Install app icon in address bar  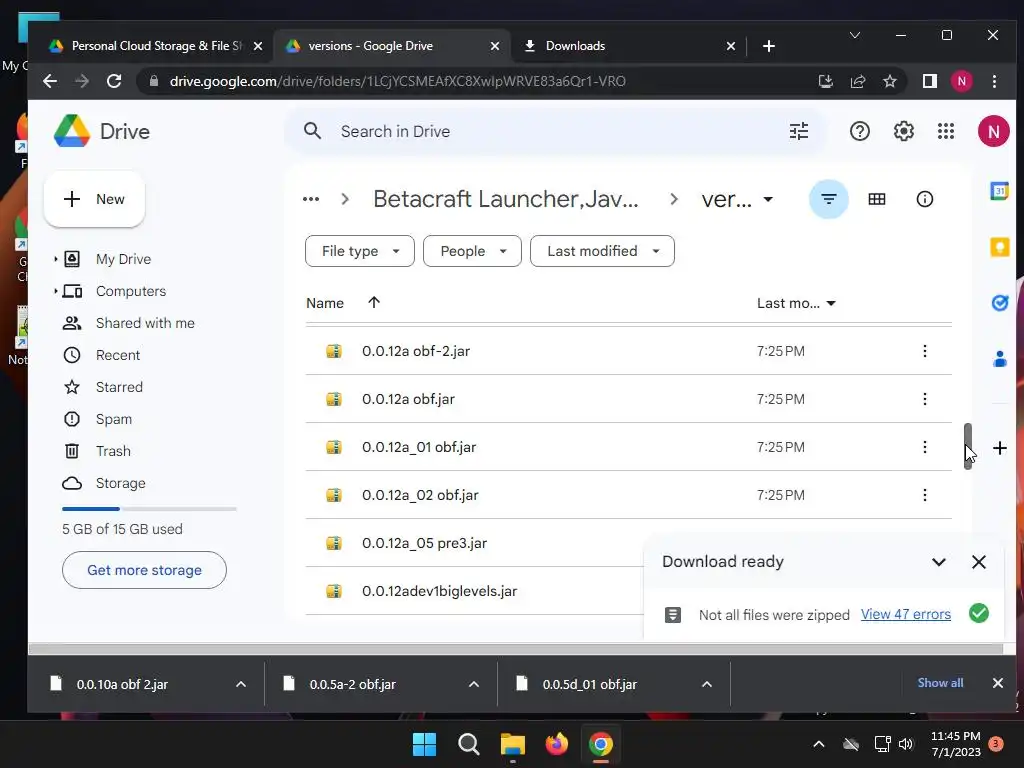825,81
